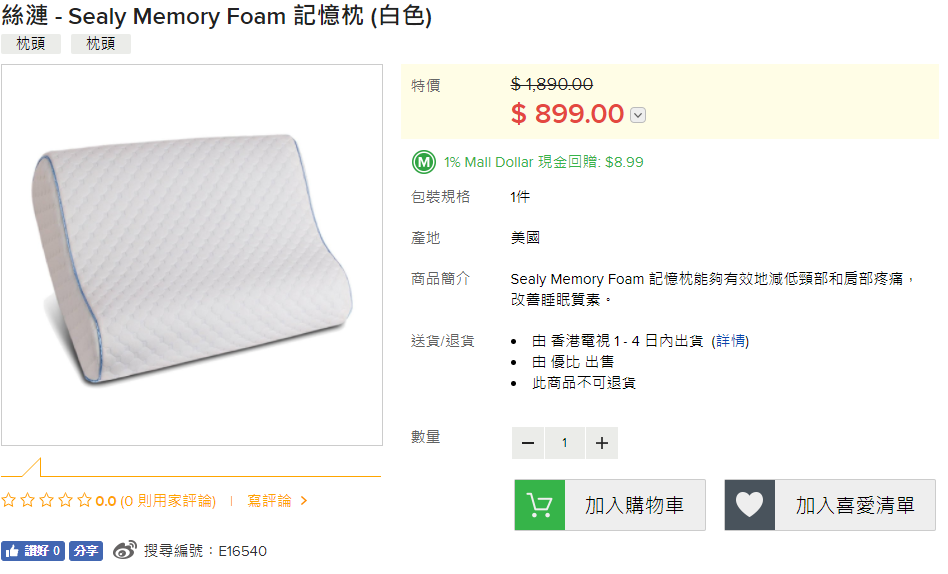948x574 pixels.
Task: Click the first rating star
Action: pyautogui.click(x=8, y=501)
